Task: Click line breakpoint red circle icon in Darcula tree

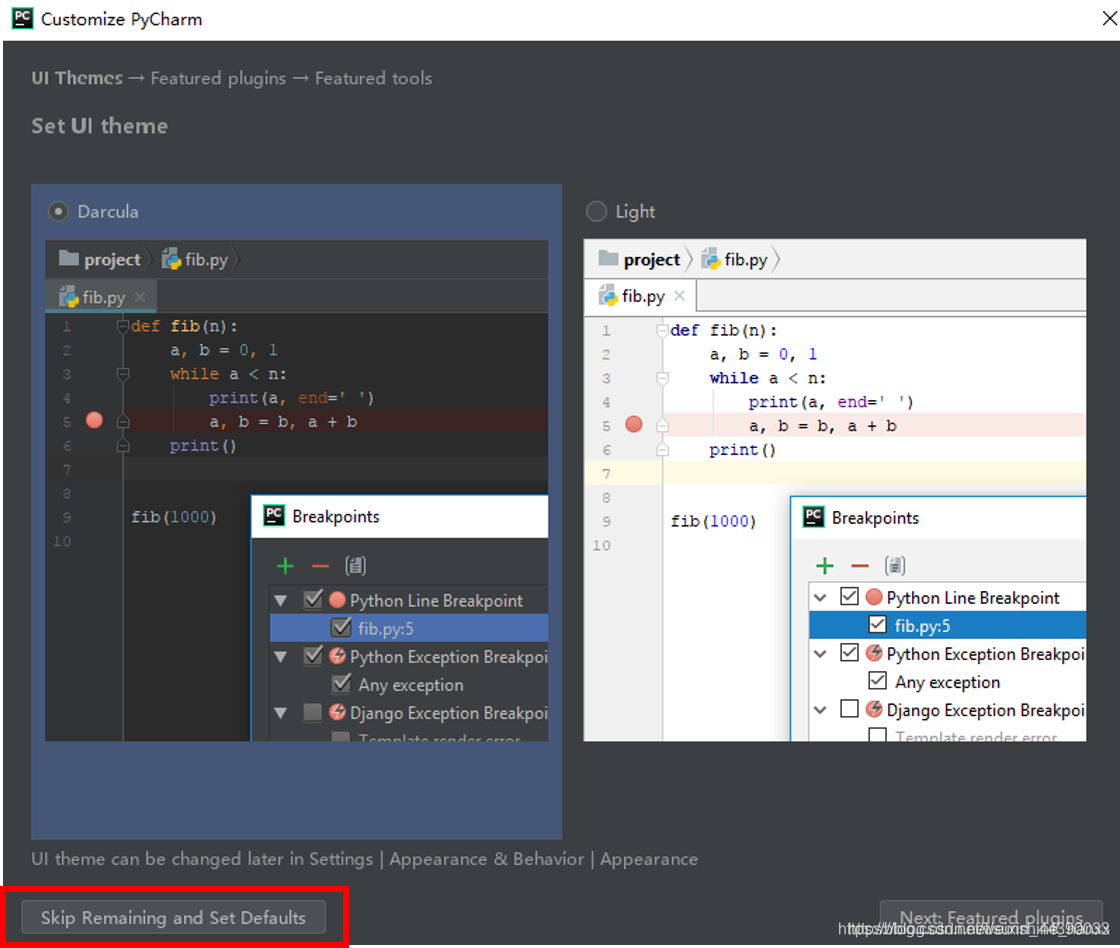Action: (x=338, y=599)
